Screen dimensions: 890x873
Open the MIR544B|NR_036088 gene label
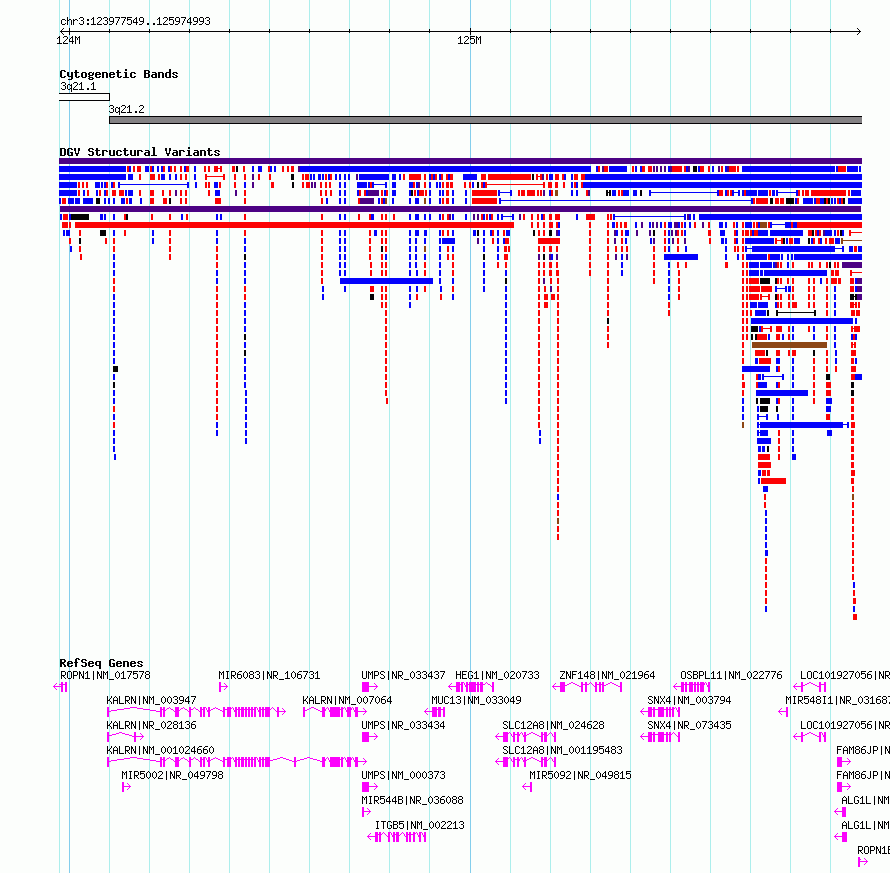coord(412,800)
